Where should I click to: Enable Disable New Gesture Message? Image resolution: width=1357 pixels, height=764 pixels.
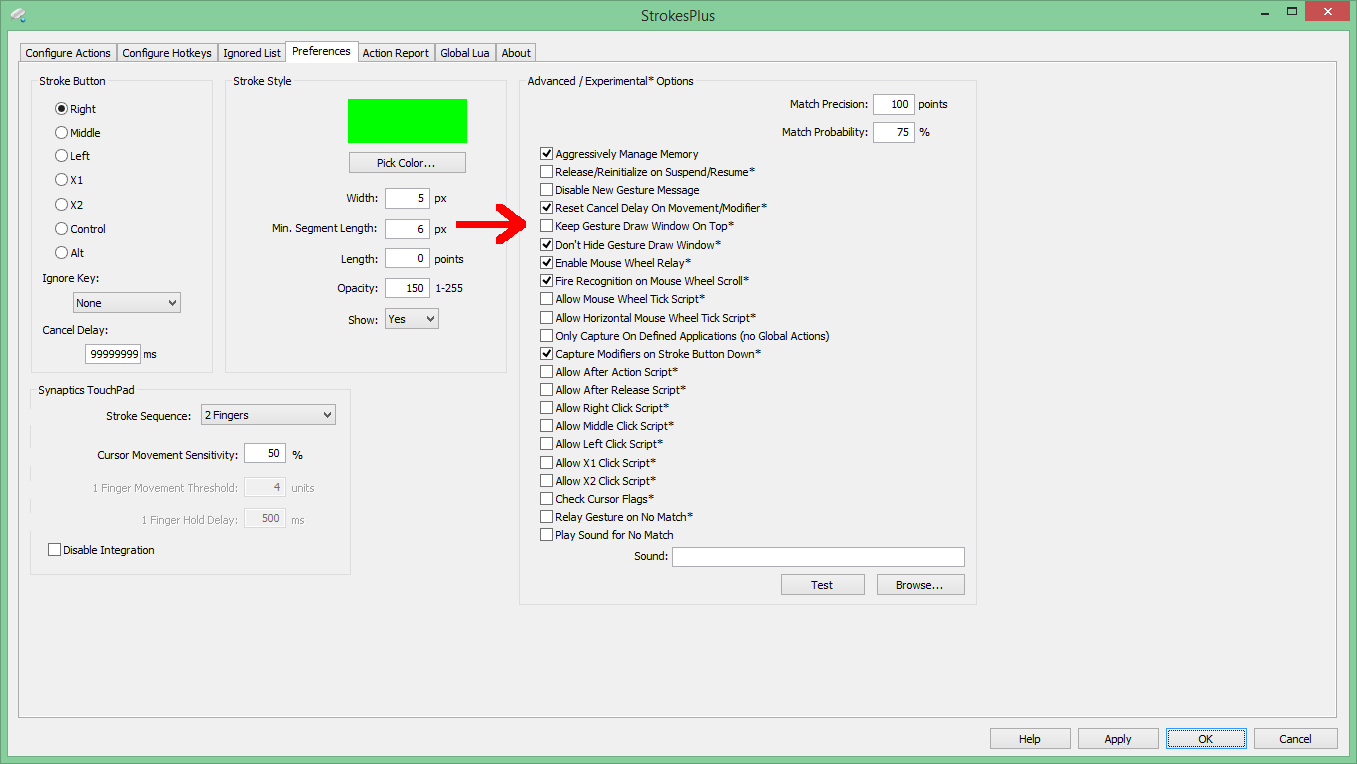(x=547, y=190)
